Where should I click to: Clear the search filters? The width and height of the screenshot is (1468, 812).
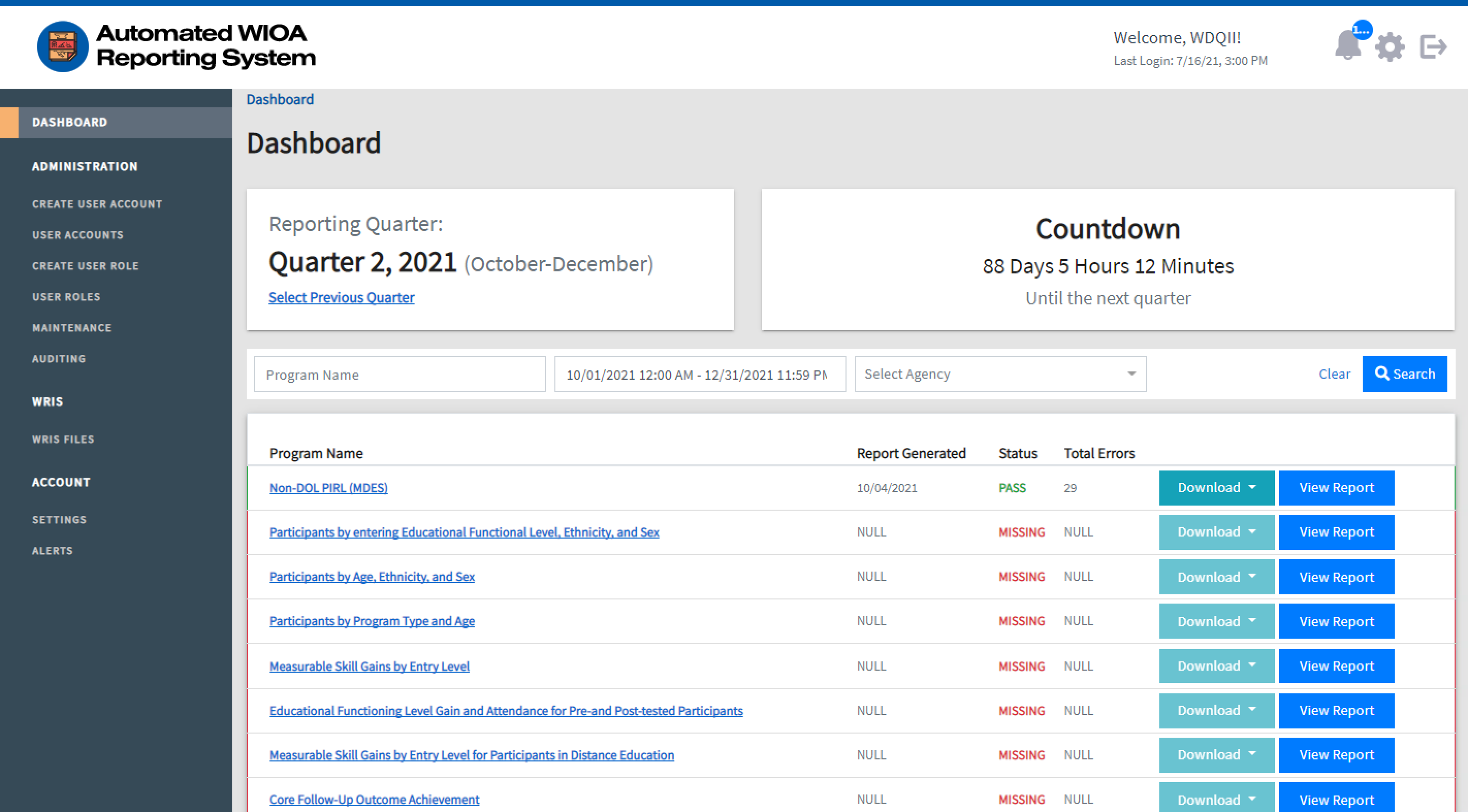[x=1334, y=374]
